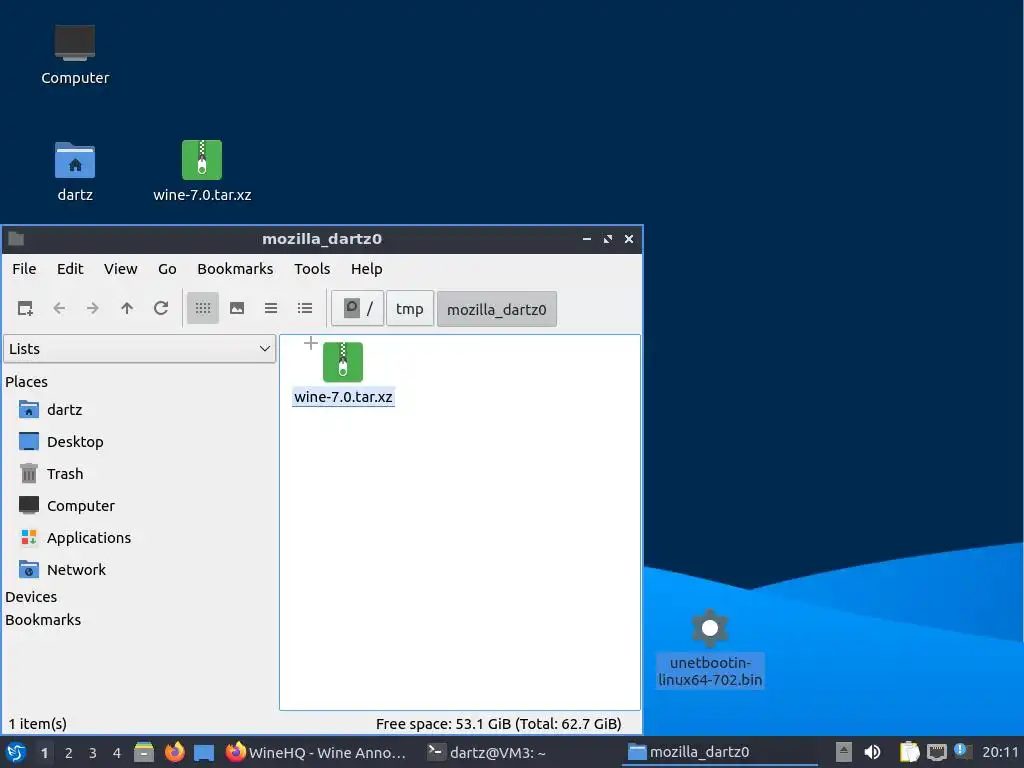The height and width of the screenshot is (768, 1024).
Task: Switch to workspace 1
Action: tap(44, 753)
